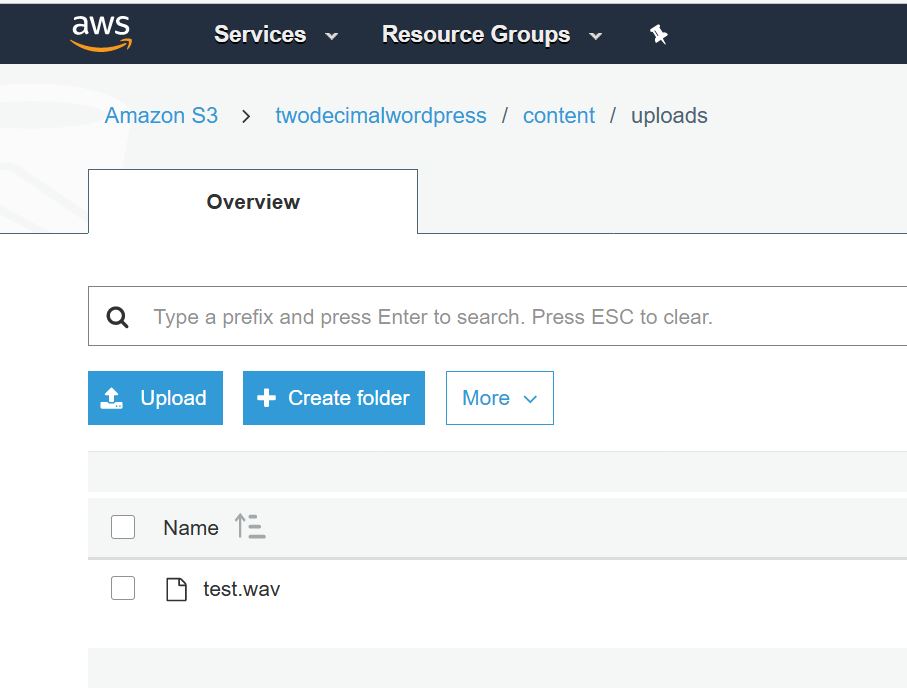
Task: Navigate to the content folder breadcrumb
Action: [559, 116]
